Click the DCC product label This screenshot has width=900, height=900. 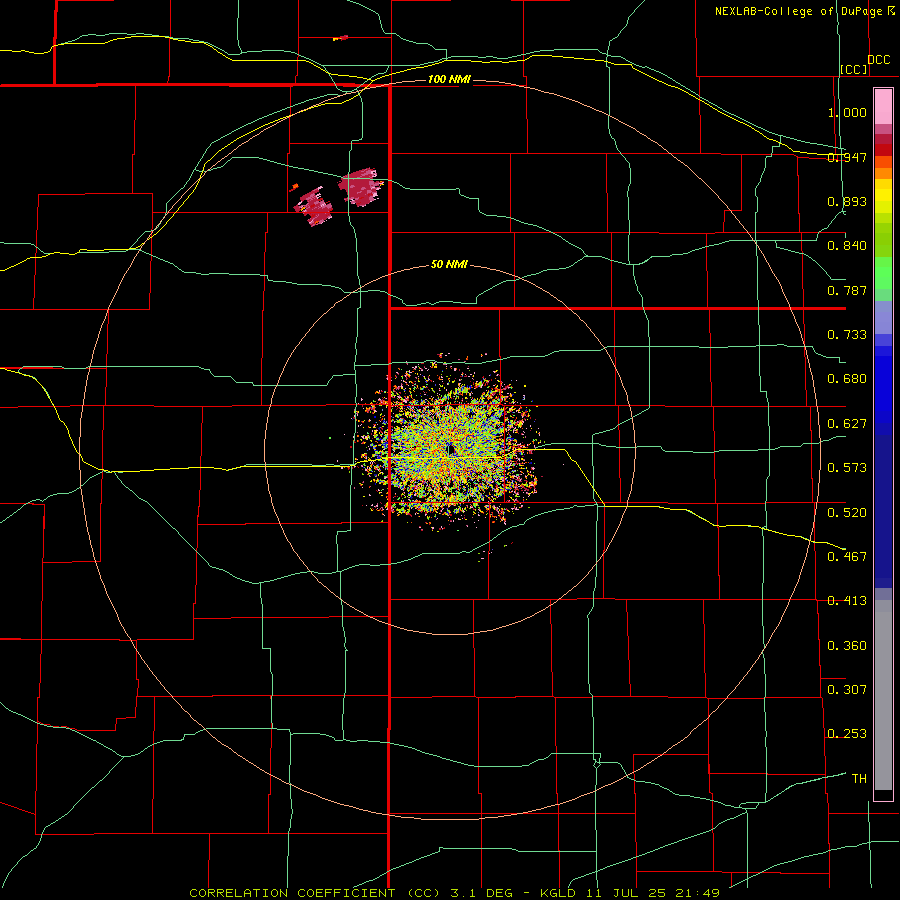point(878,60)
